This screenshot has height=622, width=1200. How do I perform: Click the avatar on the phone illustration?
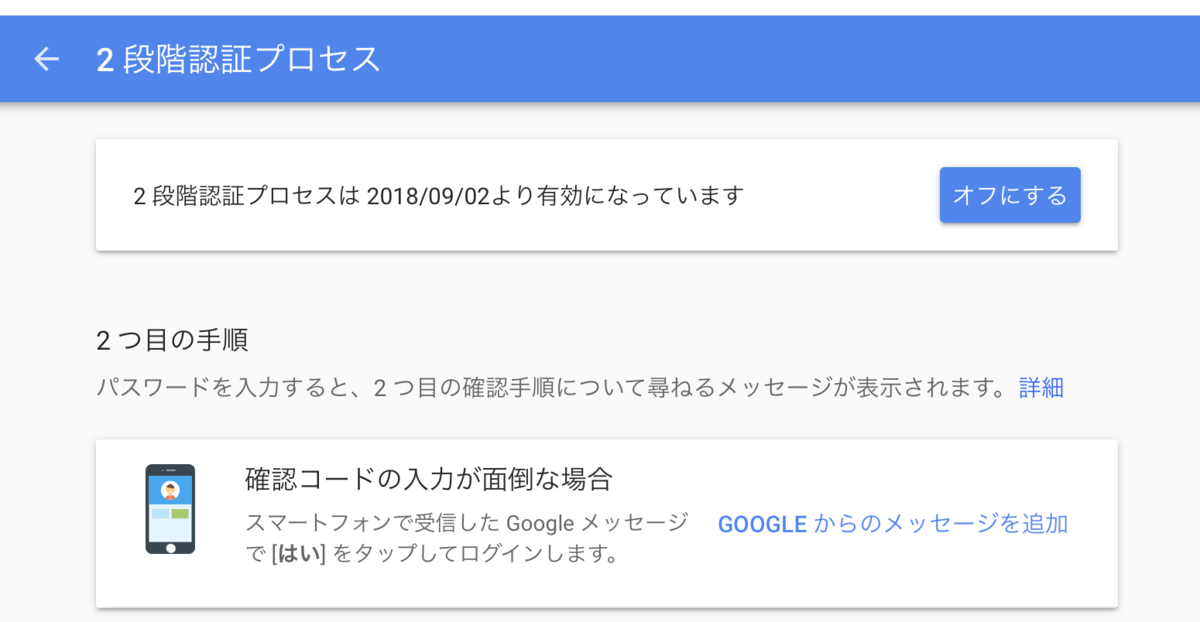pyautogui.click(x=170, y=490)
